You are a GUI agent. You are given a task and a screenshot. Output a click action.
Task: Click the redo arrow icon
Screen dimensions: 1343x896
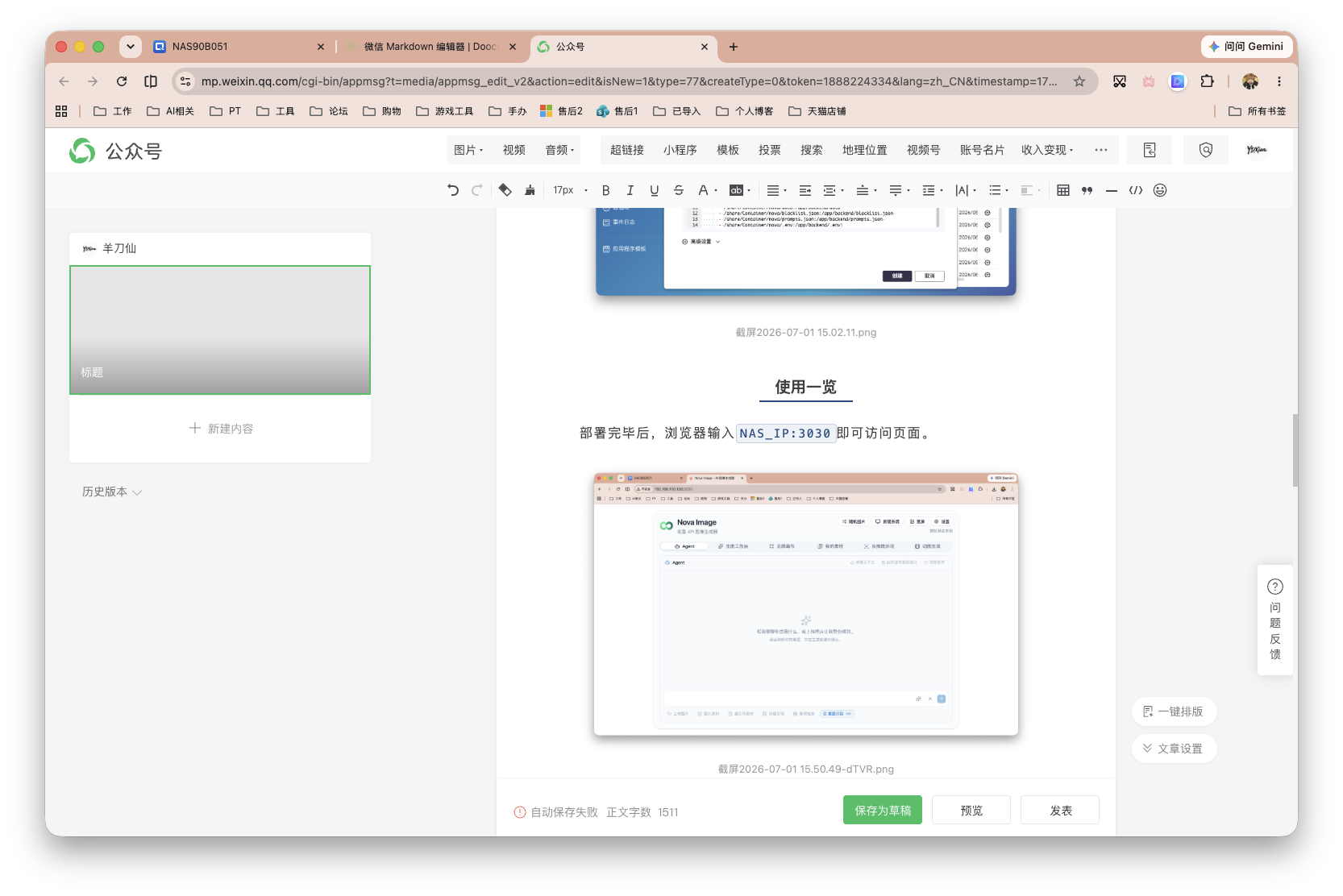coord(477,190)
